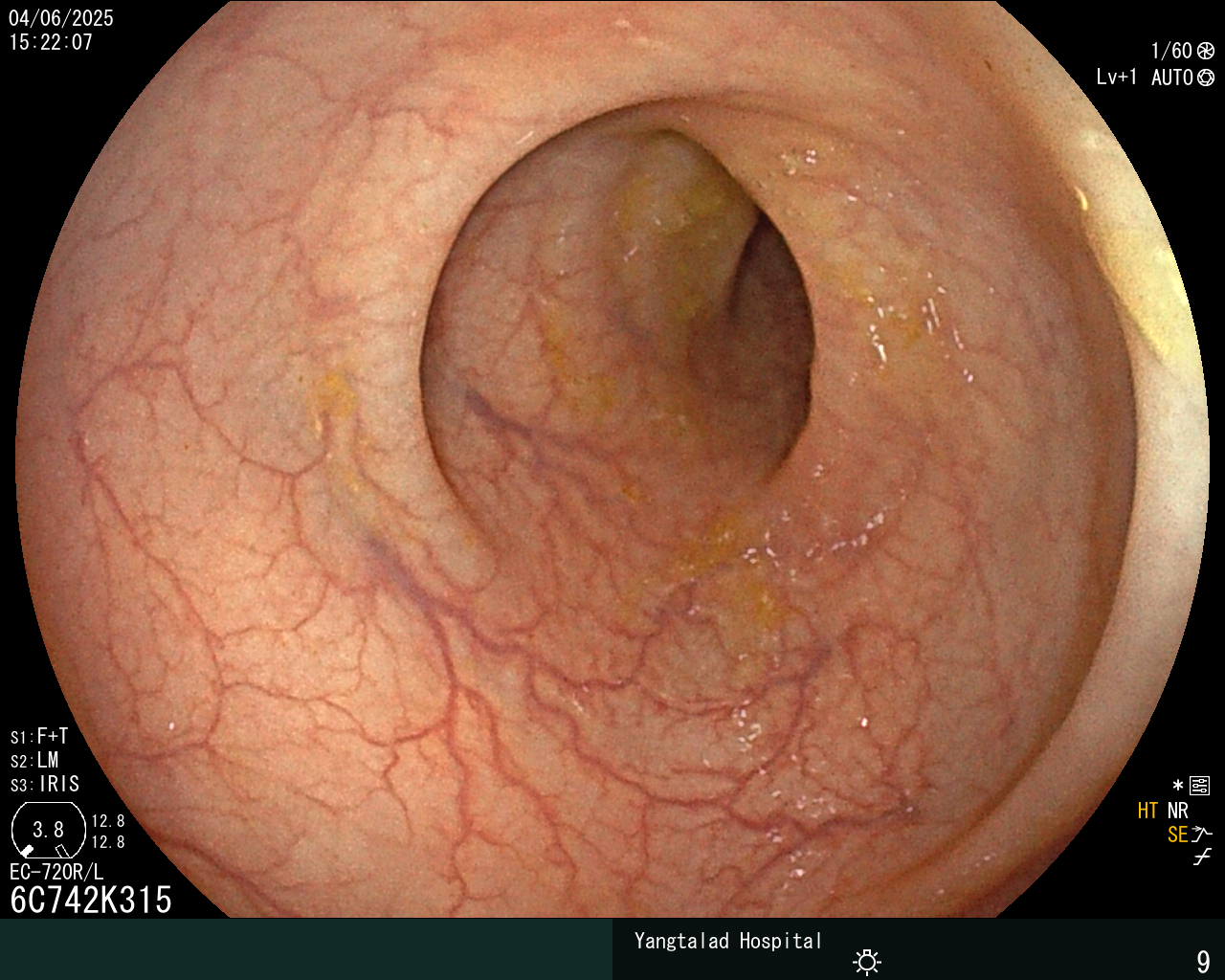The image size is (1225, 980).
Task: Click the Yangtalad Hospital label
Action: [728, 941]
